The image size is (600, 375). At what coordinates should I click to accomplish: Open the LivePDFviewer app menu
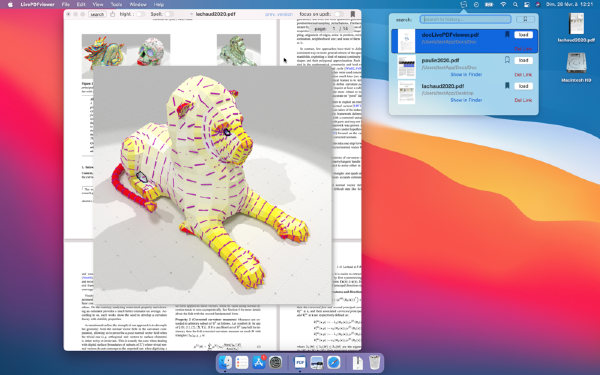click(38, 5)
